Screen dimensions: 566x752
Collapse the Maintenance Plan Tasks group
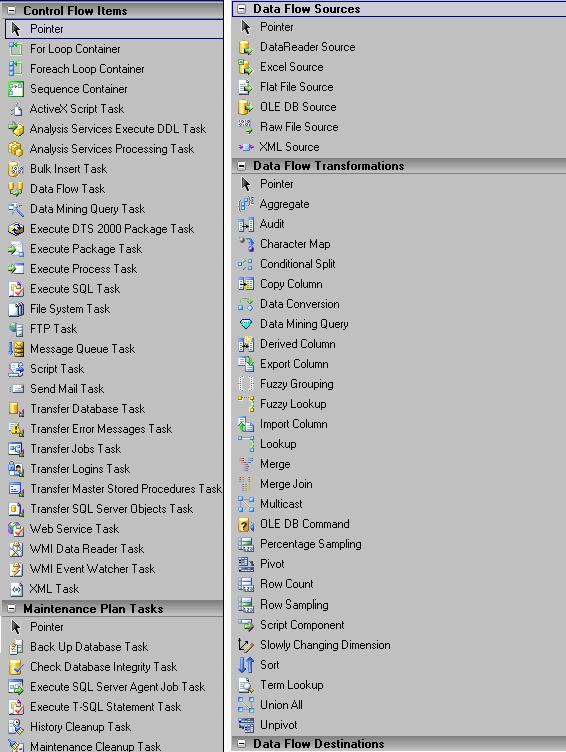click(x=12, y=609)
